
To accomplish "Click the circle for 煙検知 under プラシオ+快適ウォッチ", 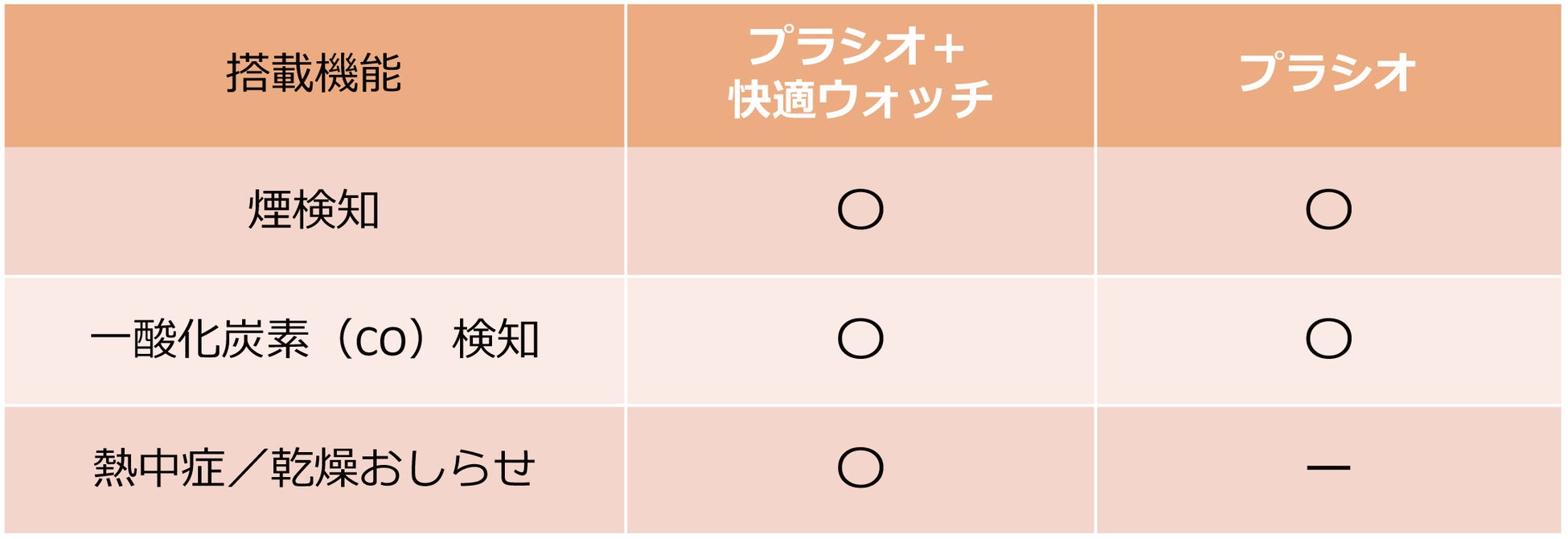I will coord(860,210).
